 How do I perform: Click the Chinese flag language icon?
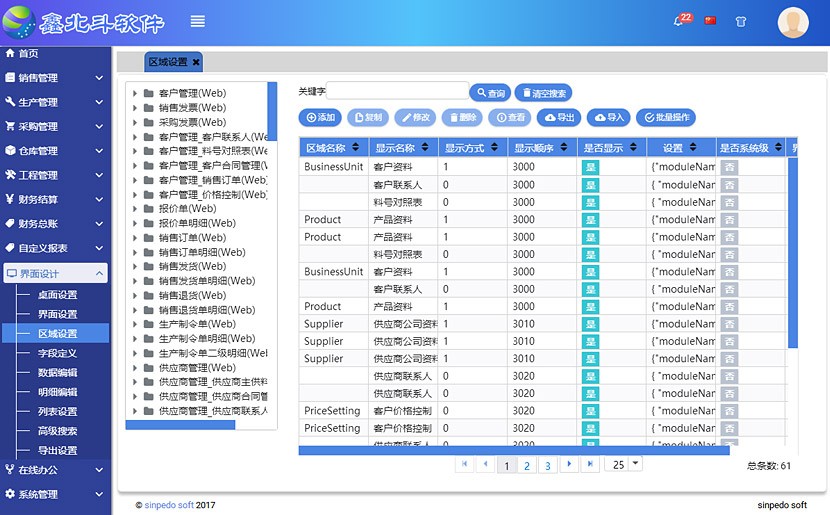[711, 20]
